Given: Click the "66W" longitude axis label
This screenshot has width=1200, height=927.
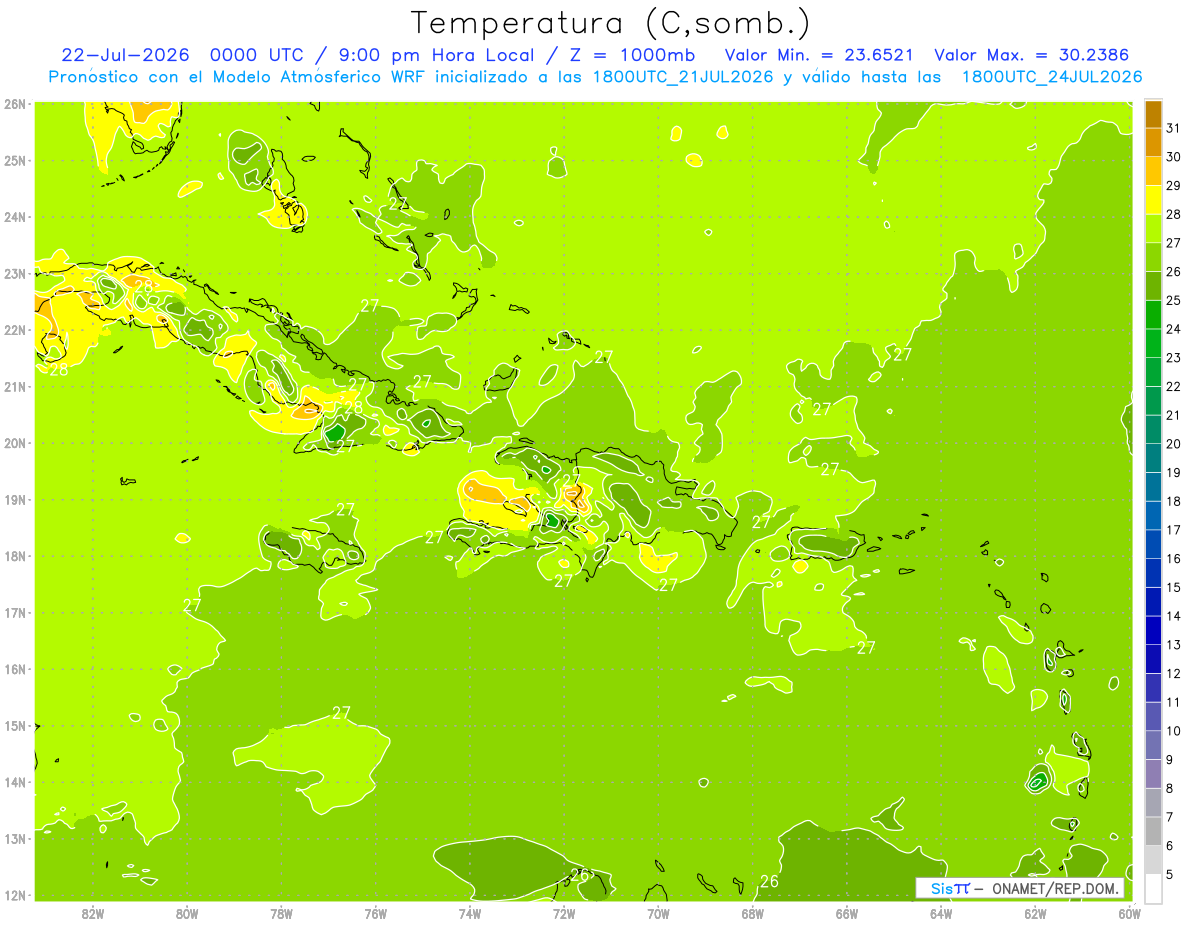Looking at the screenshot, I should (x=846, y=913).
